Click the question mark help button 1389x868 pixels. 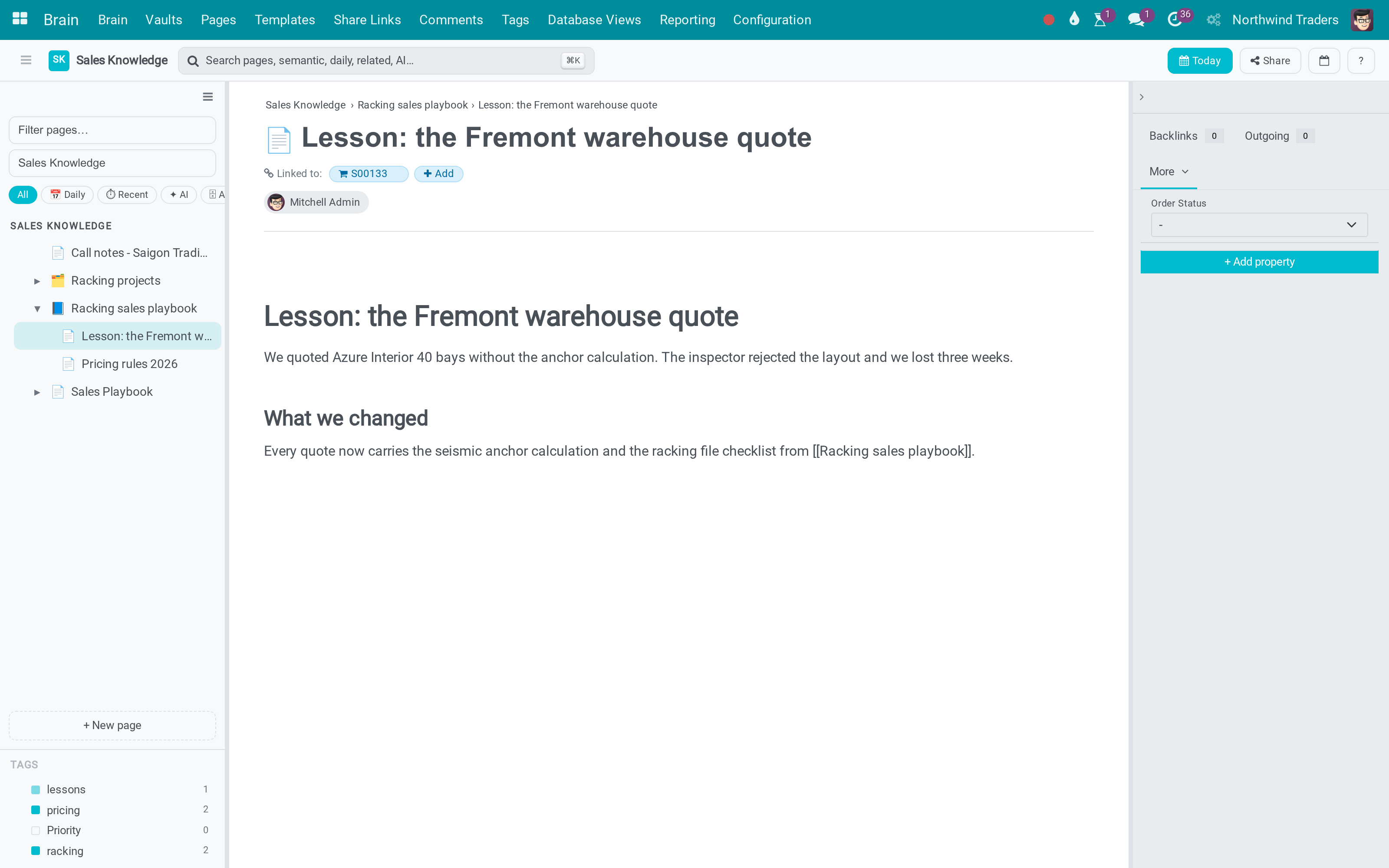click(x=1361, y=60)
